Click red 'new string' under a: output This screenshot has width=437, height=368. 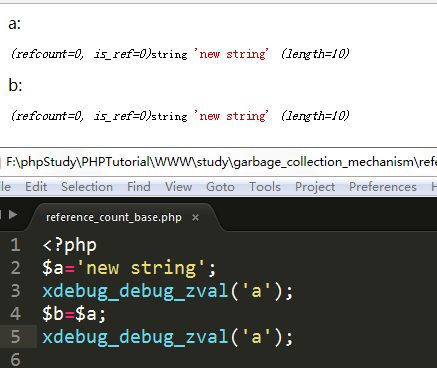point(231,54)
